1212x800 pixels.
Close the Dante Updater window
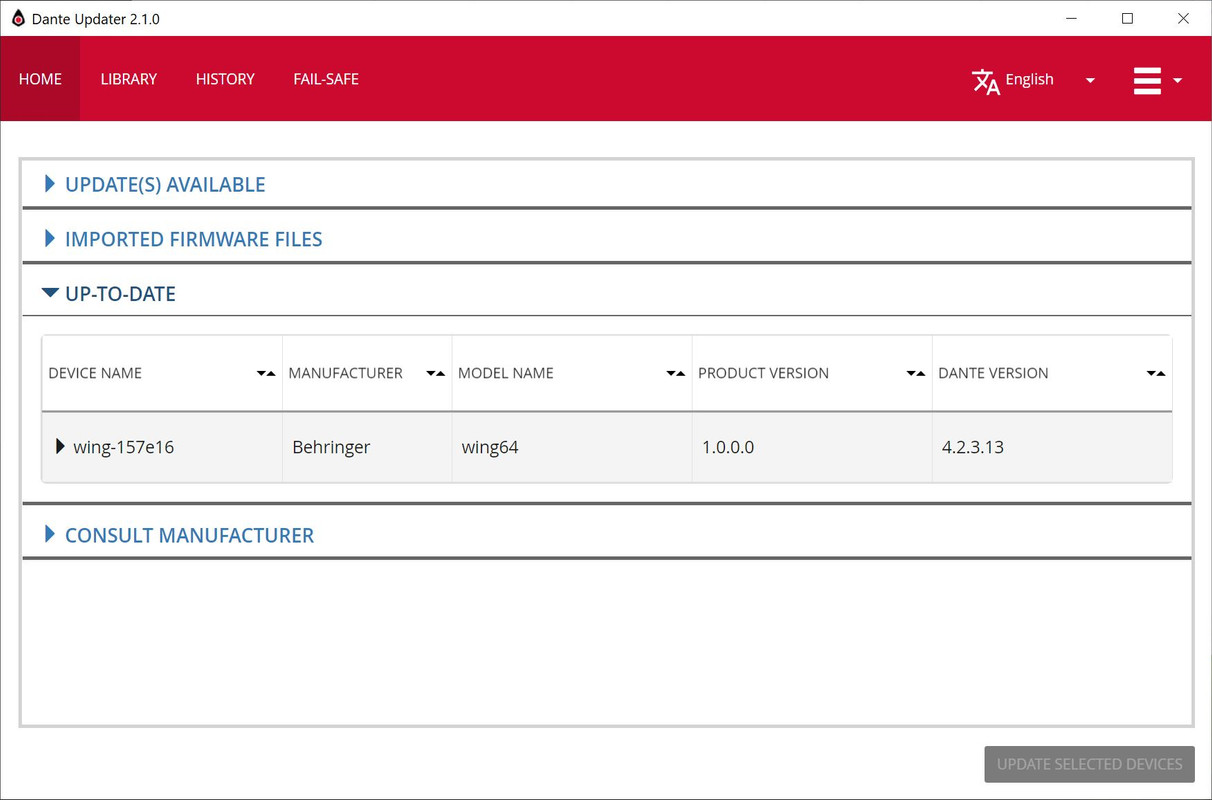point(1183,18)
